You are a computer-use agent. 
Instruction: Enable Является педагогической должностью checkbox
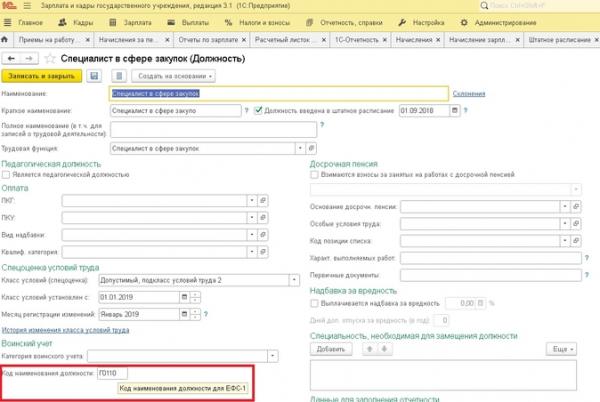click(6, 174)
